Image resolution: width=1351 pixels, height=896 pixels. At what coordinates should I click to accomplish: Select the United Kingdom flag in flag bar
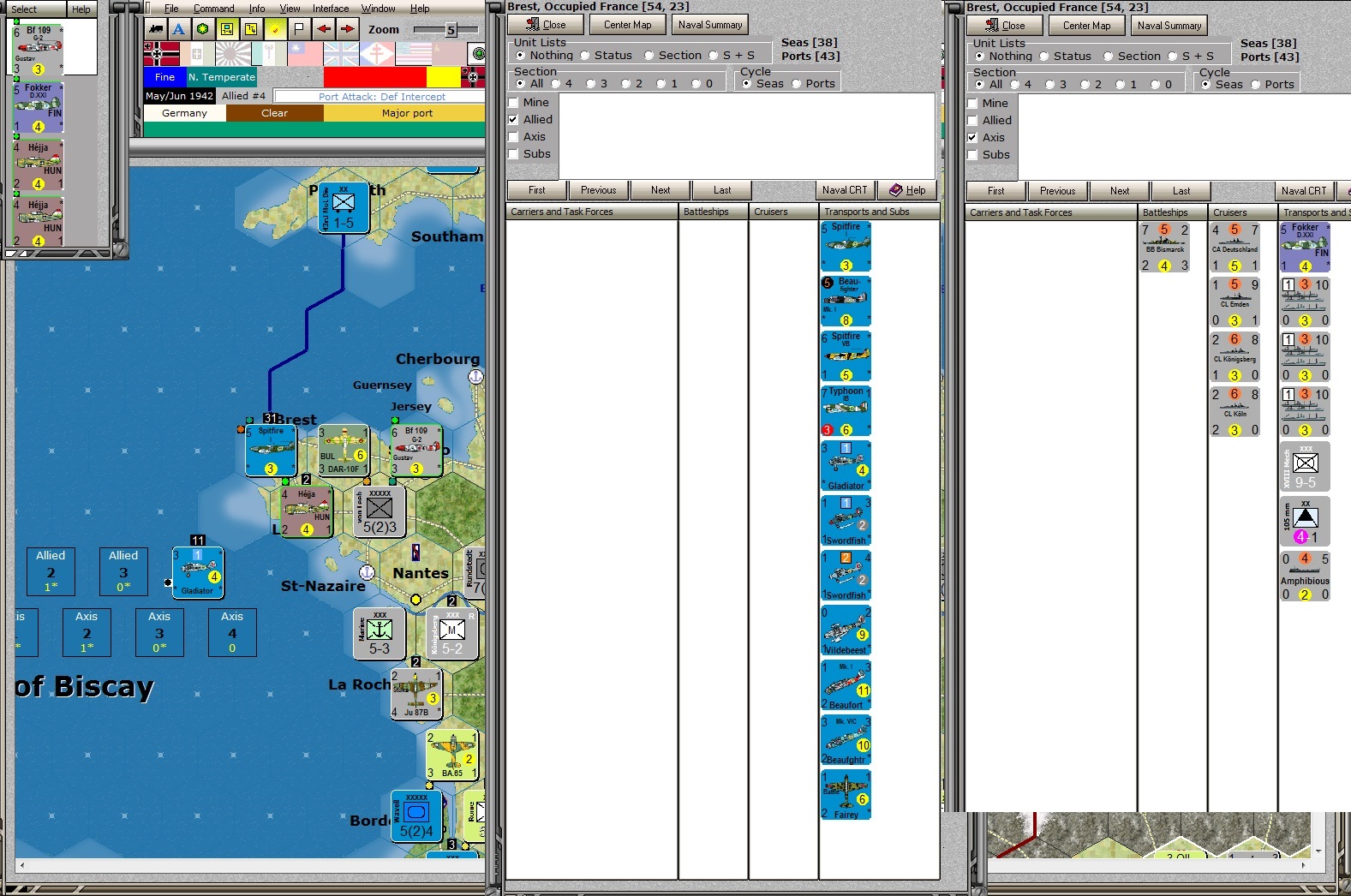(341, 54)
